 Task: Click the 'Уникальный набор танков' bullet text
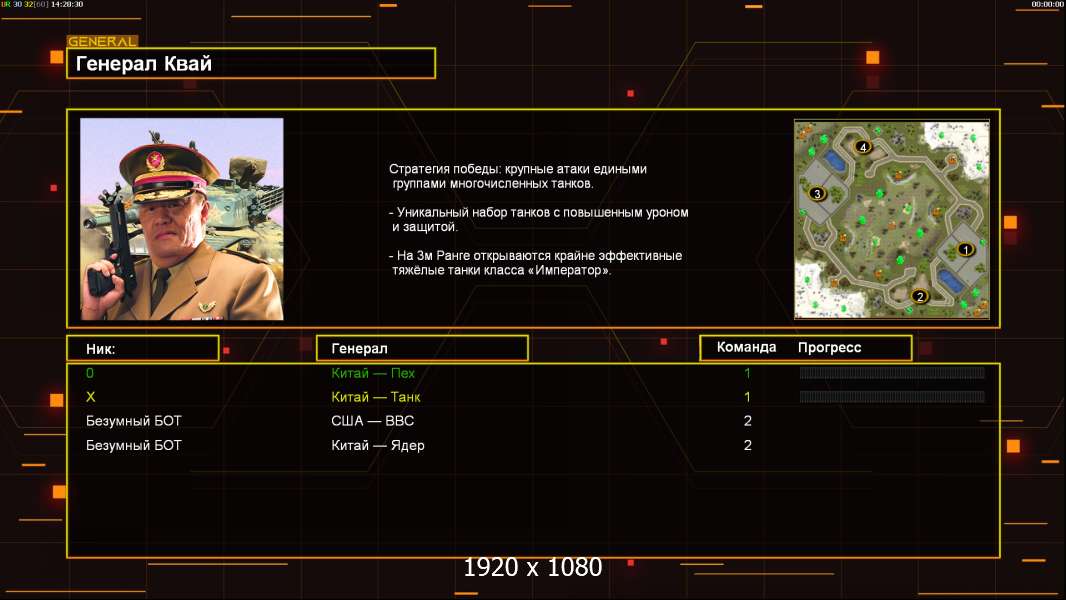pos(539,219)
